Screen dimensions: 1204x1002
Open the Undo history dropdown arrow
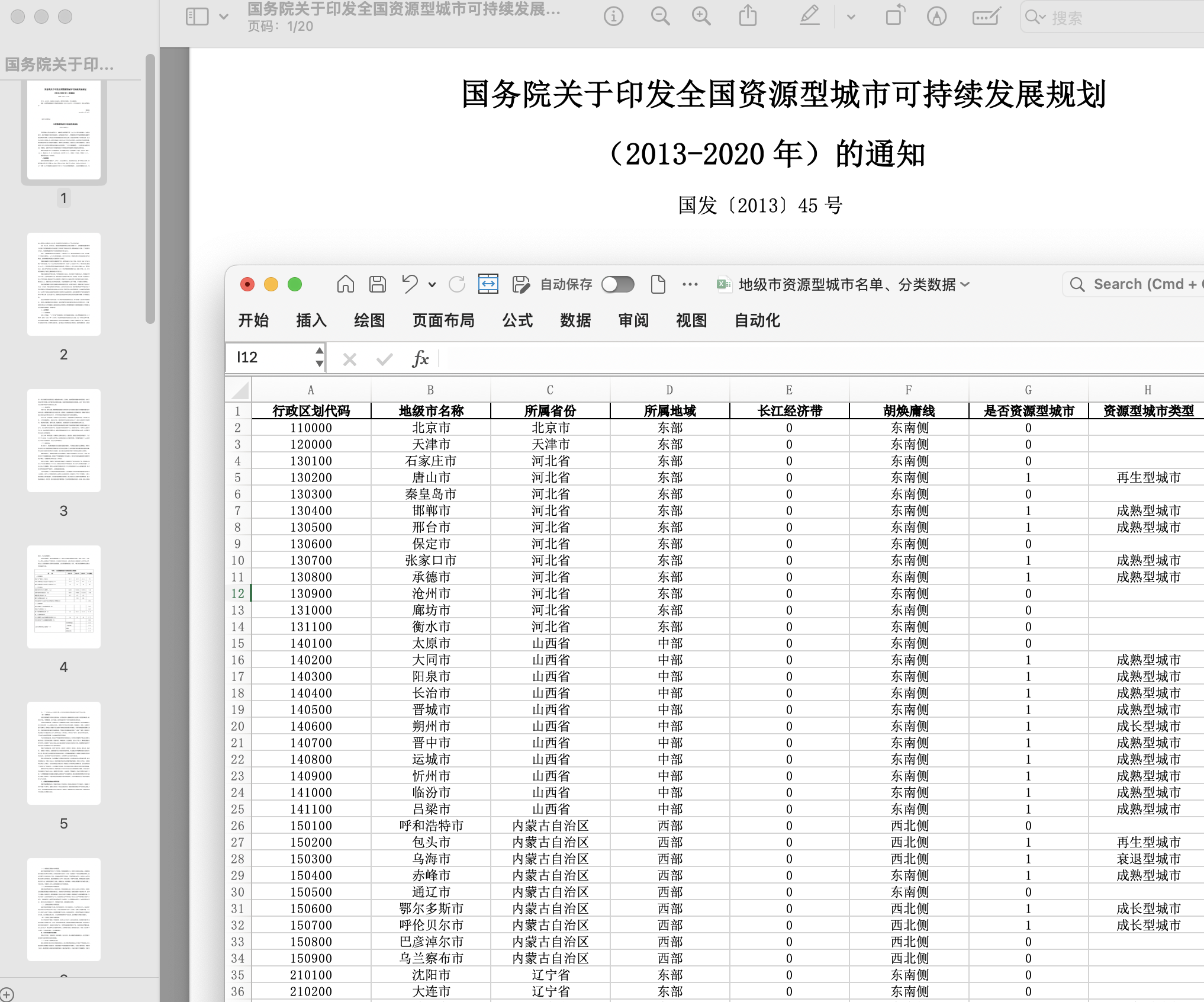pyautogui.click(x=432, y=285)
